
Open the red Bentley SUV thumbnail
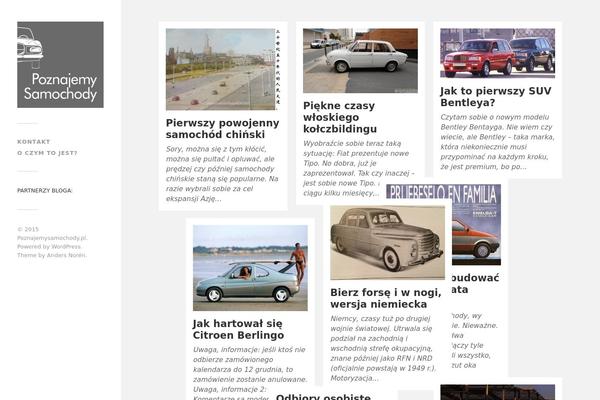(x=497, y=53)
